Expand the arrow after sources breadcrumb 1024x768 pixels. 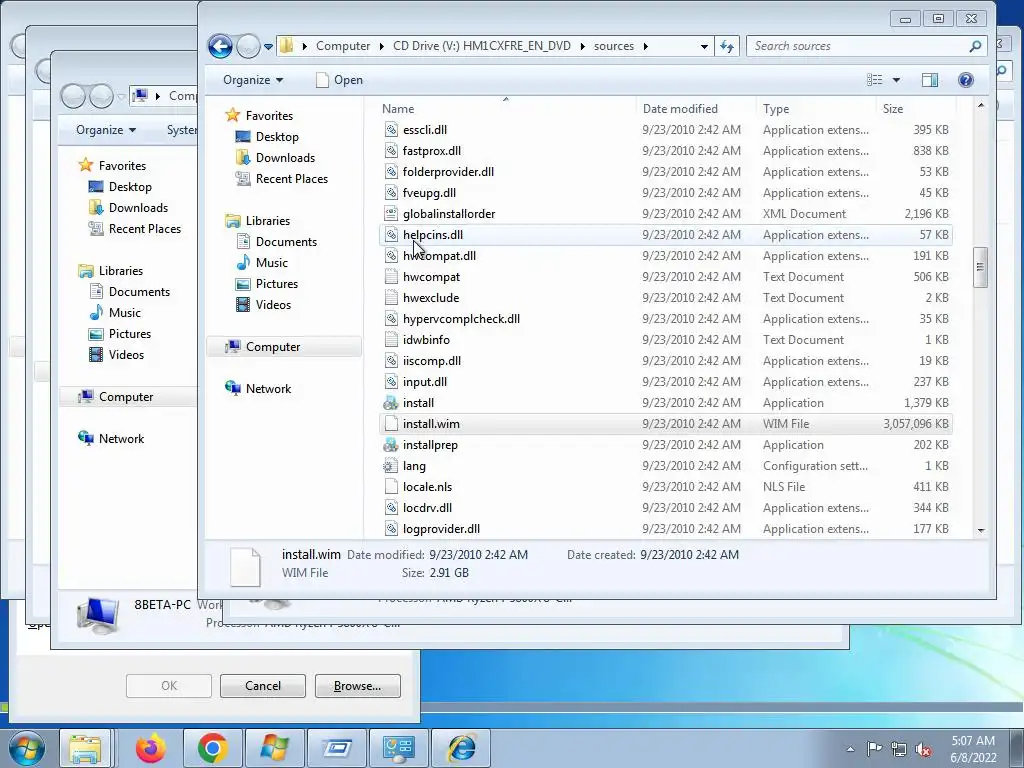coord(645,46)
